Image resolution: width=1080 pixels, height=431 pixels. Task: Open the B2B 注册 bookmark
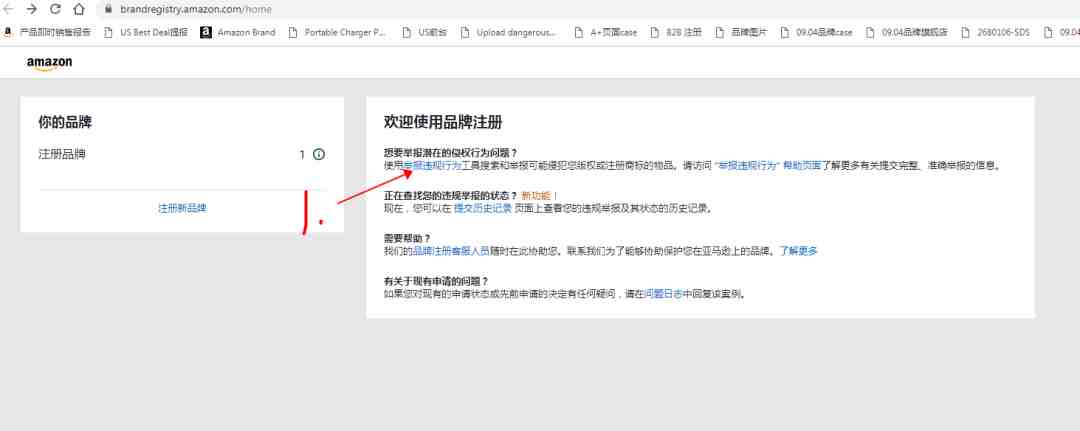[676, 32]
